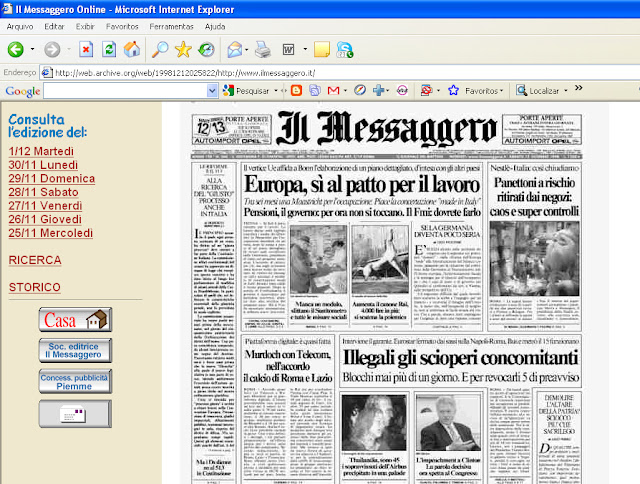Open yellow Discuss note icon

(322, 49)
